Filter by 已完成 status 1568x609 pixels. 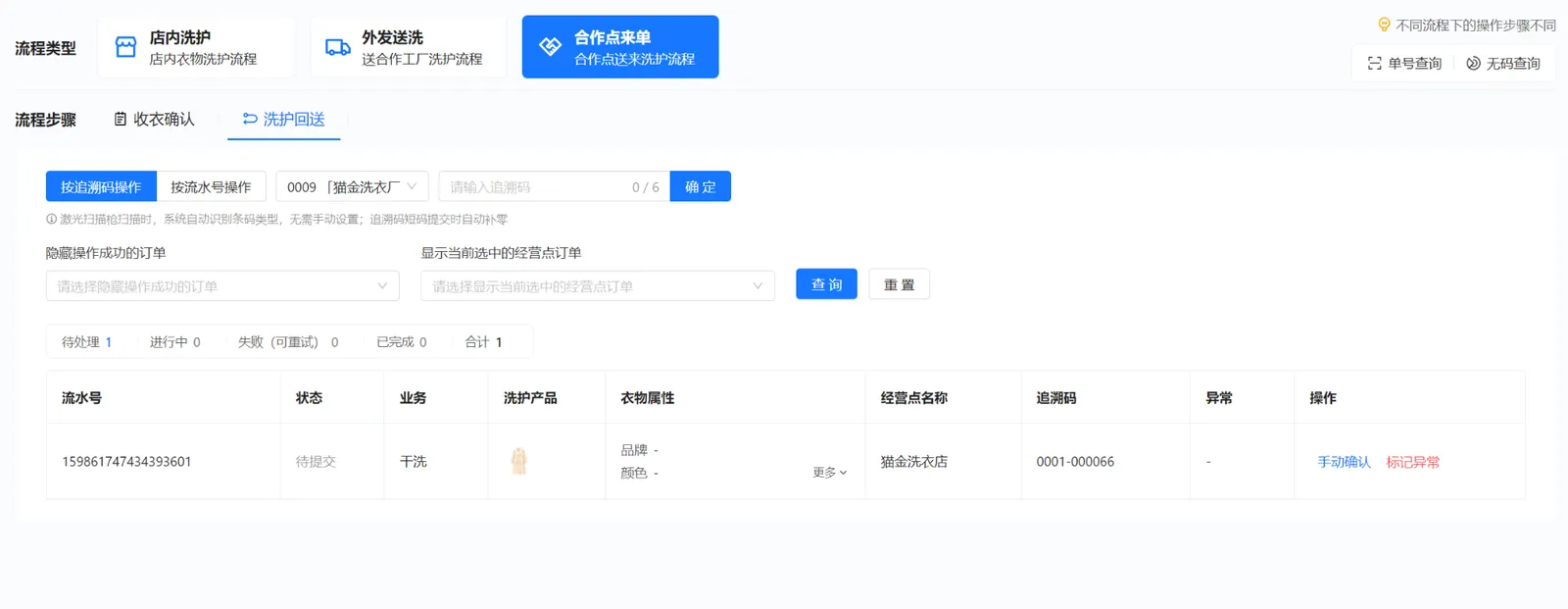click(x=402, y=342)
